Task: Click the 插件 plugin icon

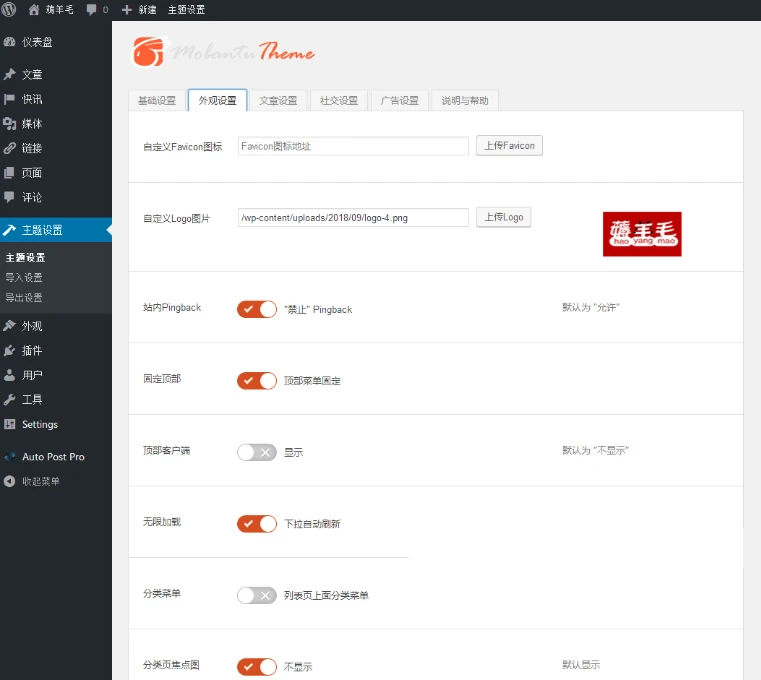Action: tap(10, 351)
